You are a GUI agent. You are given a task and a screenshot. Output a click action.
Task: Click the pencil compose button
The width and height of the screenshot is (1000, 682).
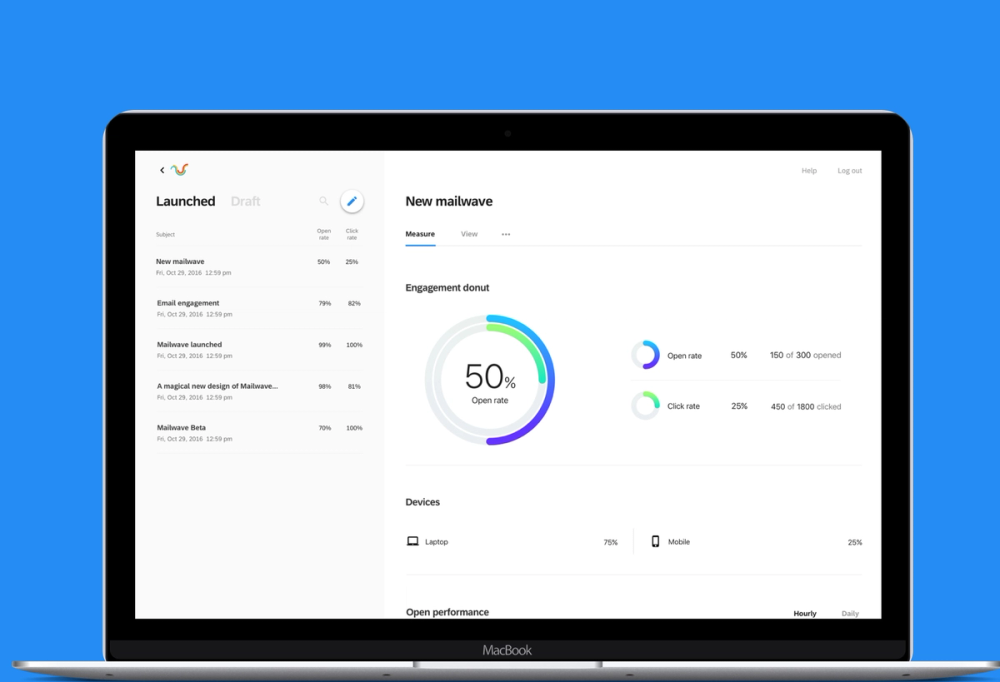coord(351,201)
